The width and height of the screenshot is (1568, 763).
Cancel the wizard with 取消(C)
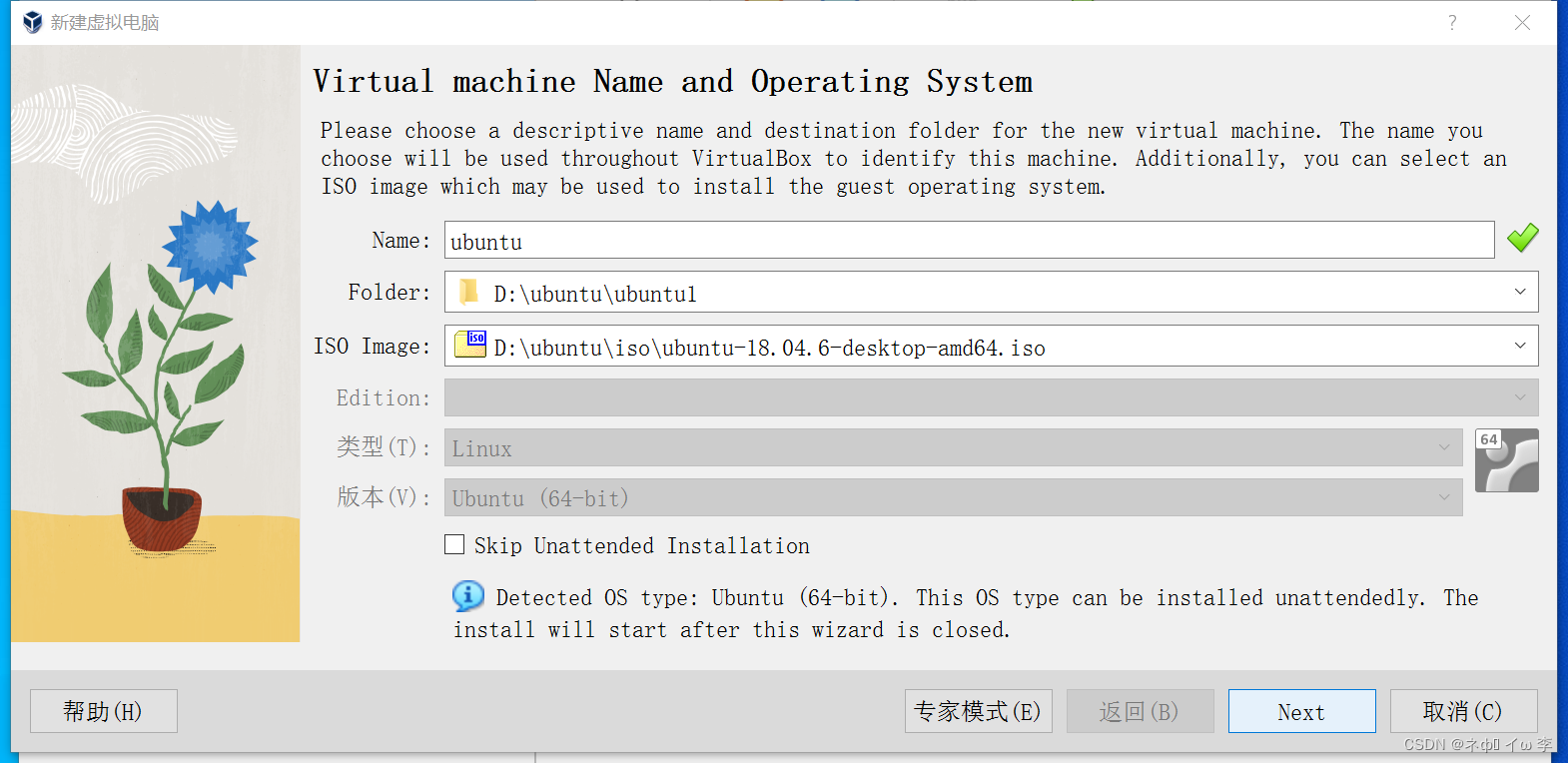pyautogui.click(x=1464, y=711)
